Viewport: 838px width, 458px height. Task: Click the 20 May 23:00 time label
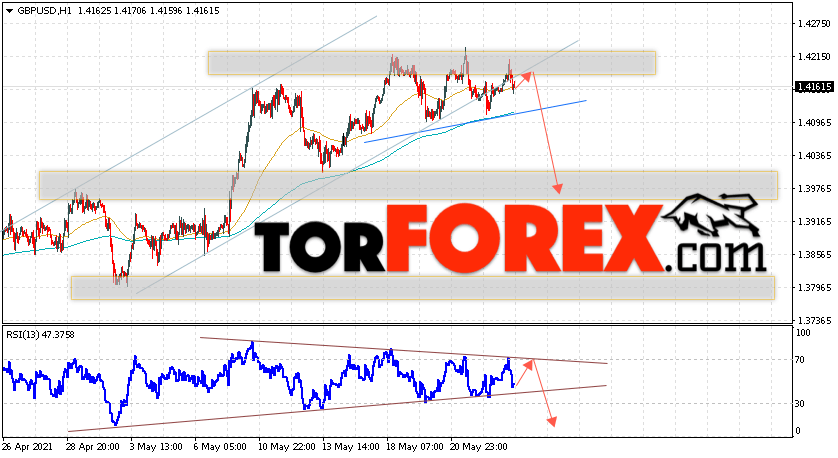click(x=477, y=447)
